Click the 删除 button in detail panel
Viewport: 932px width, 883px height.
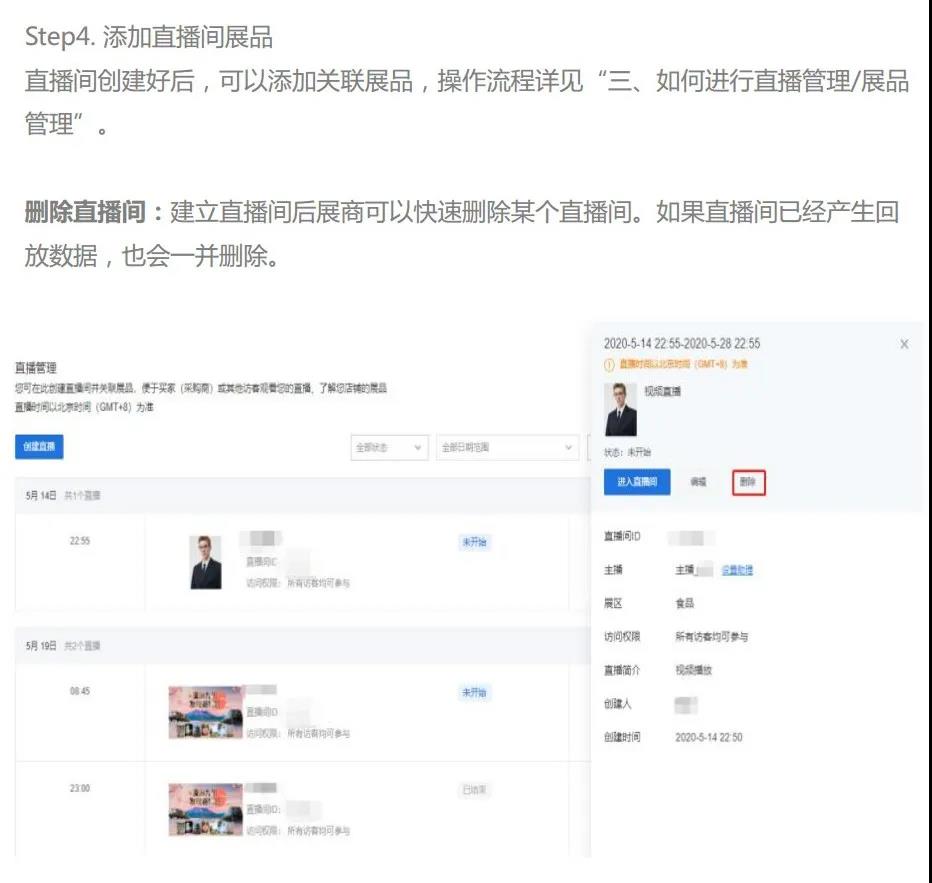(748, 482)
